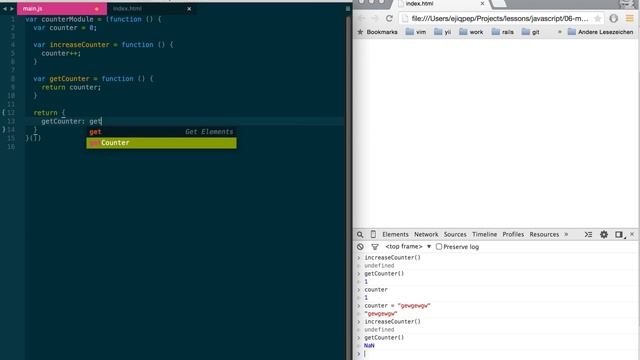640x360 pixels.
Task: Close the DevTools panel
Action: [x=632, y=234]
